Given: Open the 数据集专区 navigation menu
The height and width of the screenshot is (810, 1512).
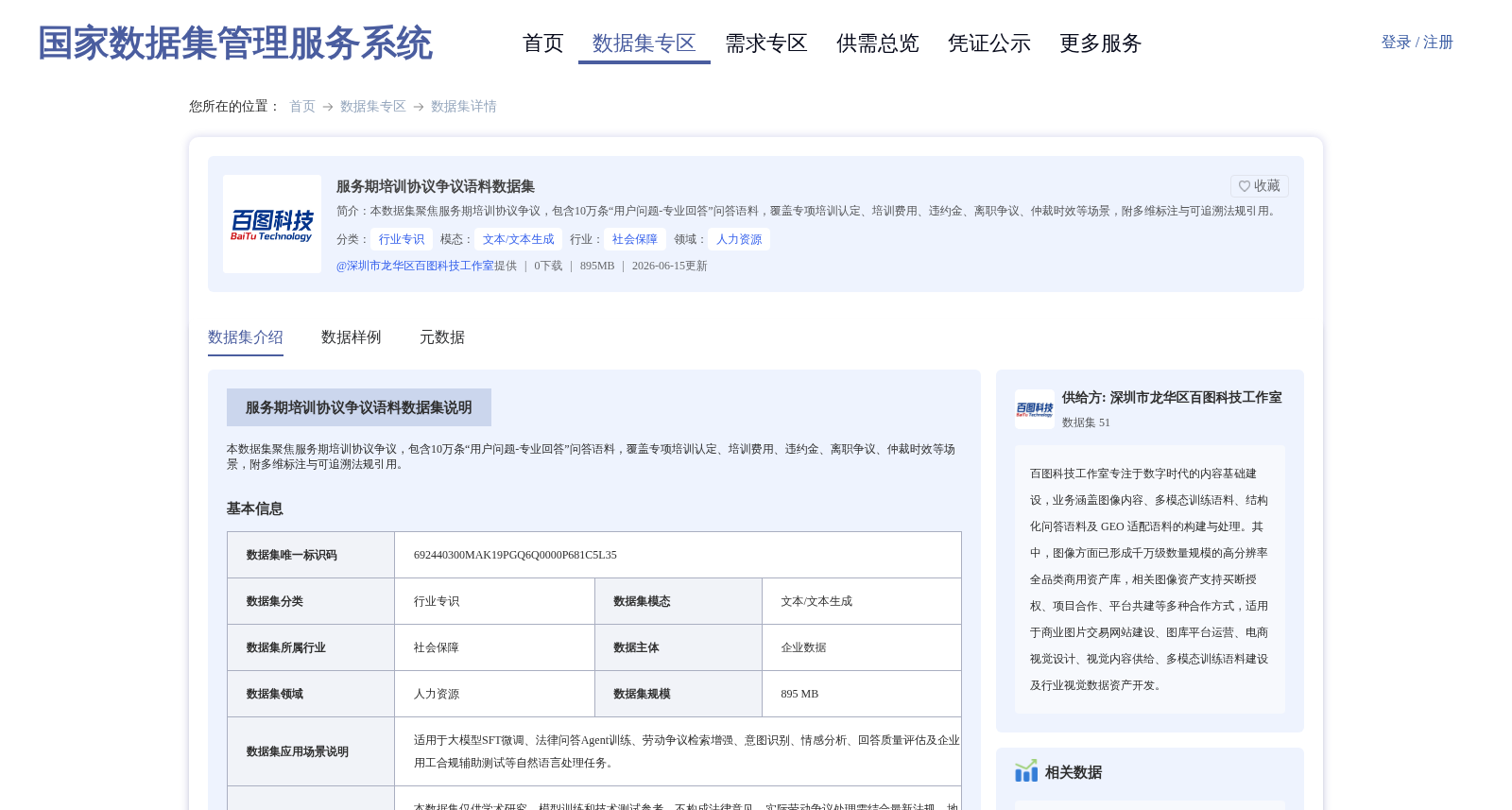Looking at the screenshot, I should [x=644, y=43].
